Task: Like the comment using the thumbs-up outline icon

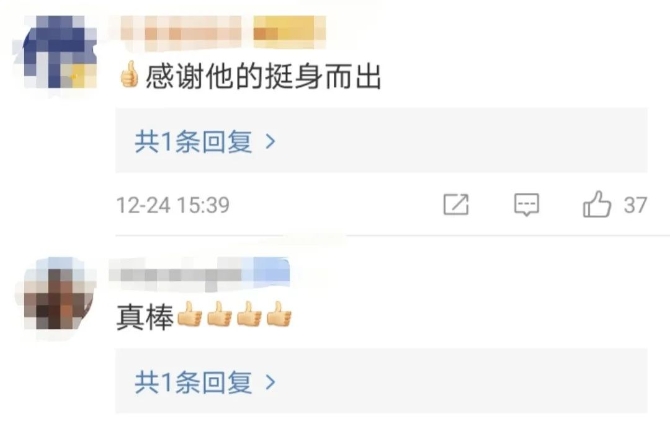Action: (597, 204)
